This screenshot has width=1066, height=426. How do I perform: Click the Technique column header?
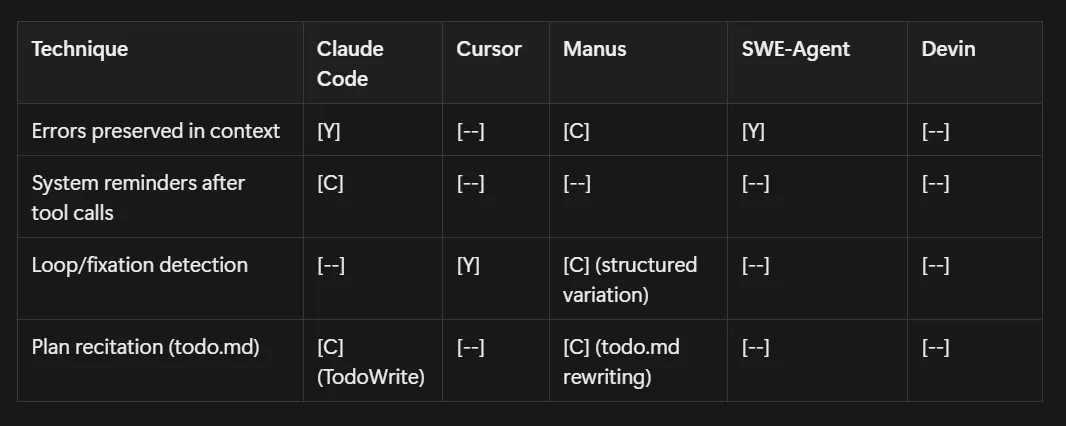(80, 49)
